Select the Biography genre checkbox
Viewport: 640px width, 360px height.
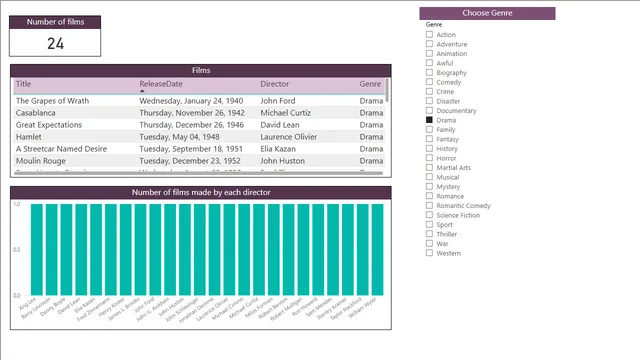(429, 73)
